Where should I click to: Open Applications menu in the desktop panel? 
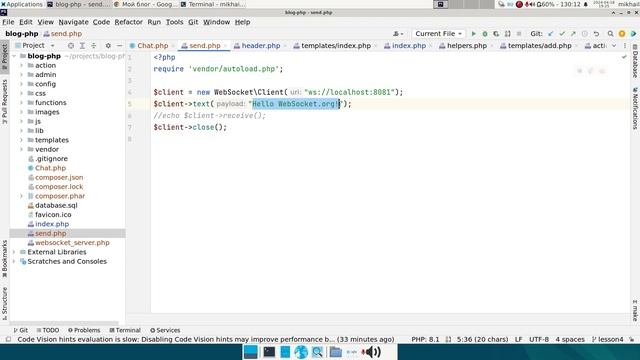tap(21, 4)
